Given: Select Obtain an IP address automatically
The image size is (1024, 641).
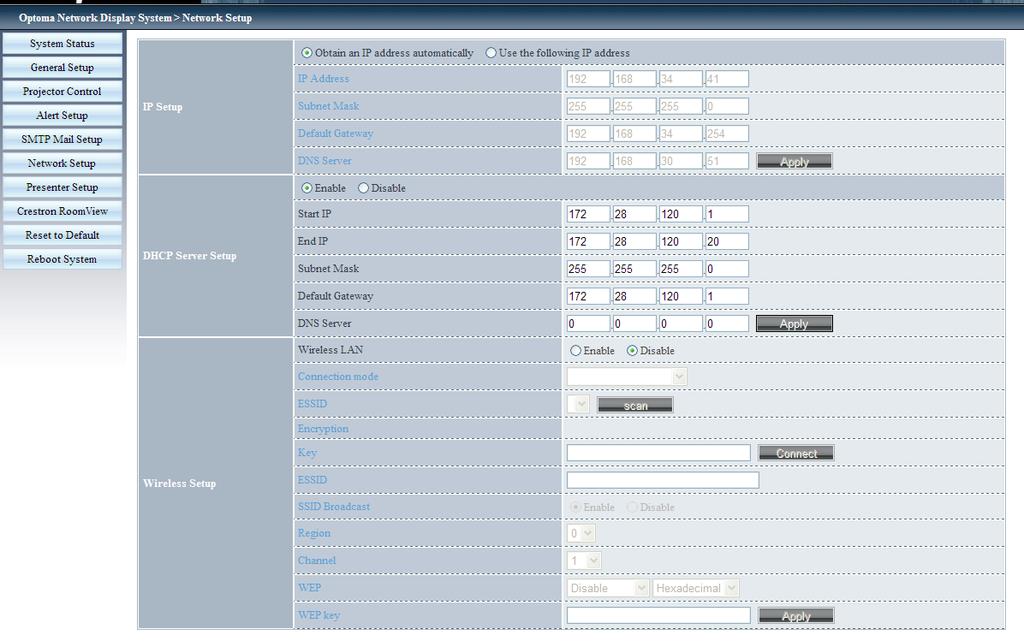Looking at the screenshot, I should pos(307,53).
